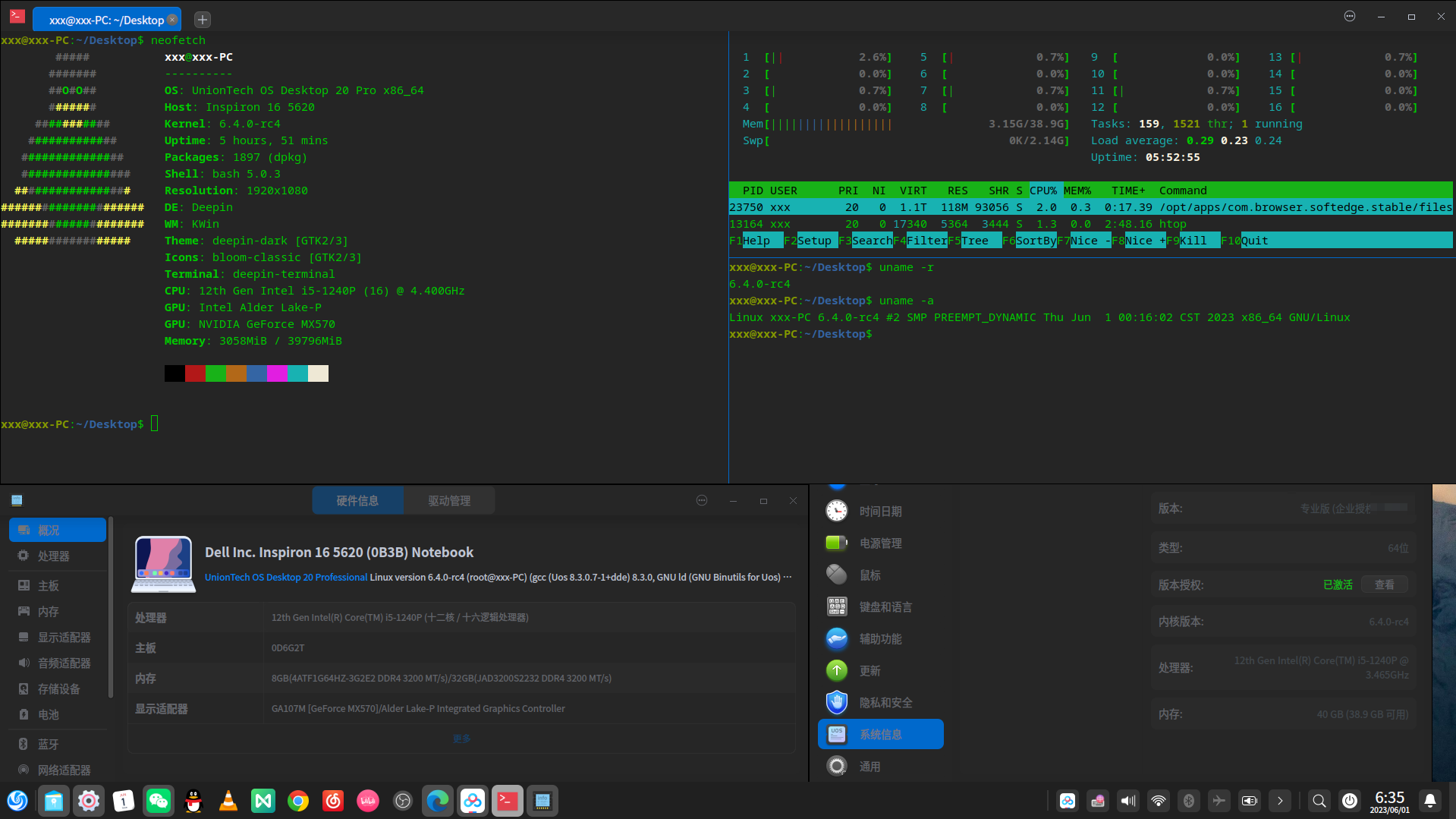Select 处理器 in device manager sidebar

click(54, 556)
